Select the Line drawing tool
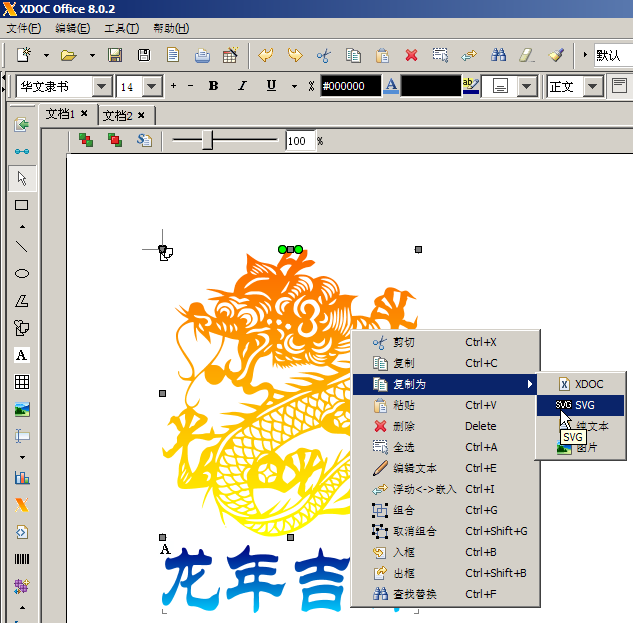633x623 pixels. pyautogui.click(x=22, y=247)
